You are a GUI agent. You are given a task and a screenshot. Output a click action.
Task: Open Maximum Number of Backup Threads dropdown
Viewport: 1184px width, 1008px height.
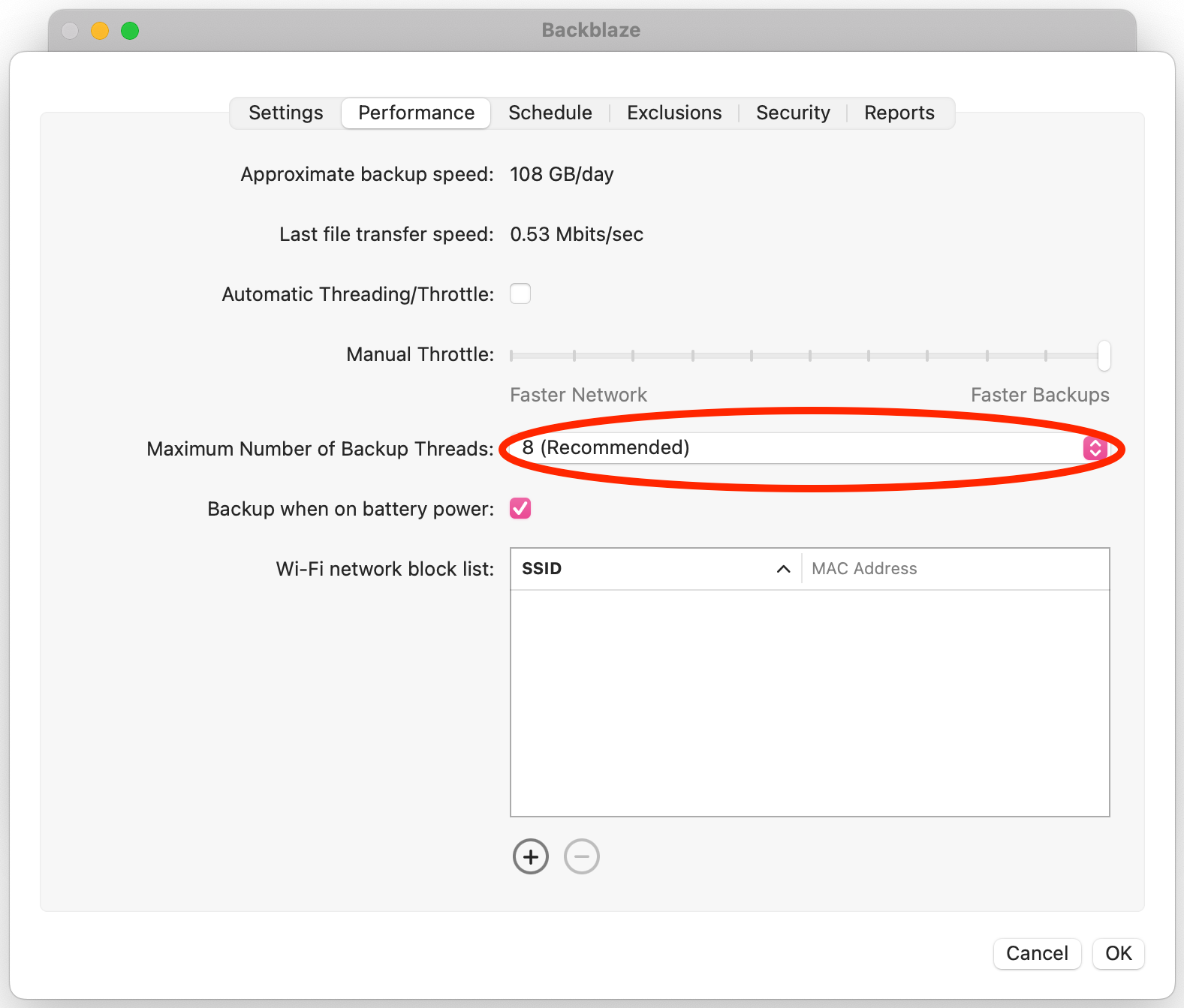(810, 448)
